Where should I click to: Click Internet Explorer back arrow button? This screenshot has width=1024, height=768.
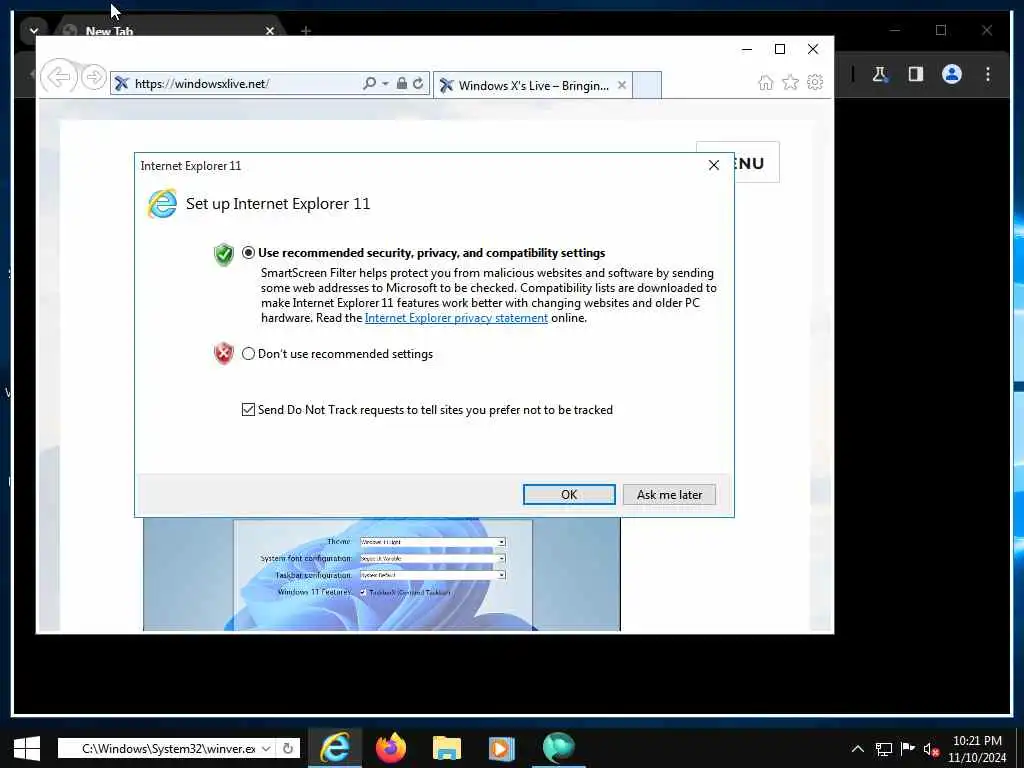pos(59,78)
